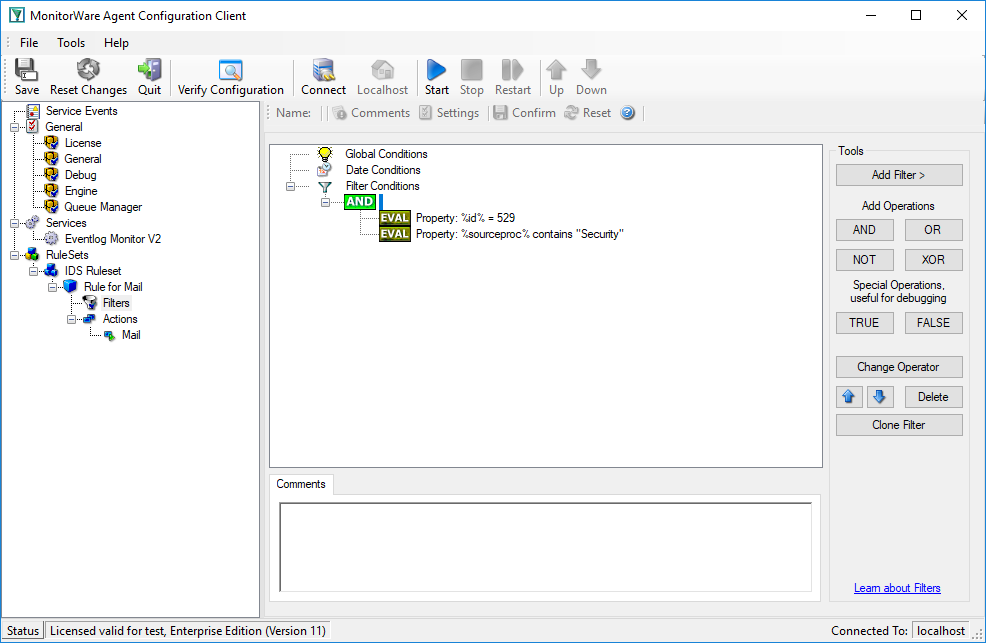The height and width of the screenshot is (643, 986).
Task: Click the Down arrow toolbar icon
Action: 591,69
